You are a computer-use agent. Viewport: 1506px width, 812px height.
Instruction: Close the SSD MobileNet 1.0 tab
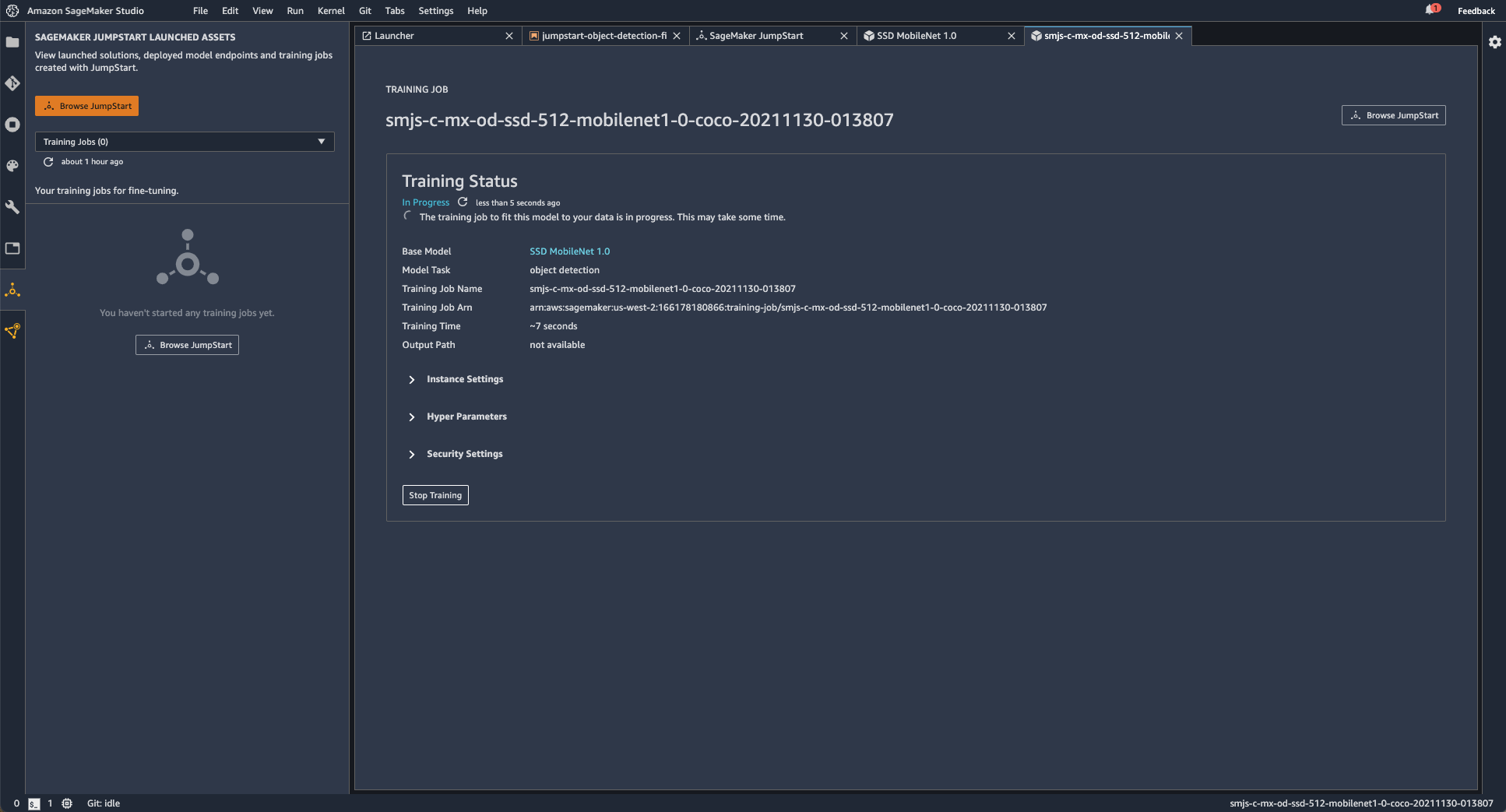coord(1012,36)
